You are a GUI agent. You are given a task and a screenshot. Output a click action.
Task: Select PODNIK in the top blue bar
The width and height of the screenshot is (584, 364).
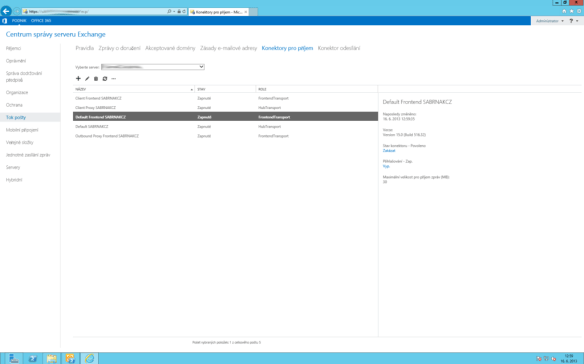pos(19,21)
